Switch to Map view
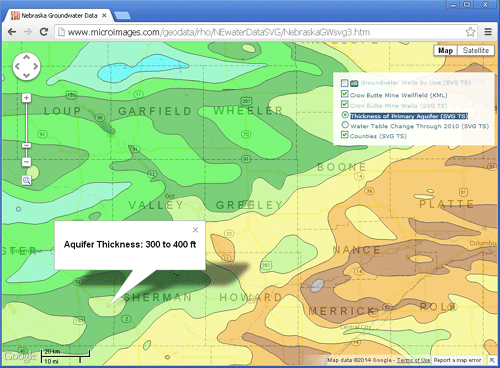500x368 pixels. tap(445, 50)
